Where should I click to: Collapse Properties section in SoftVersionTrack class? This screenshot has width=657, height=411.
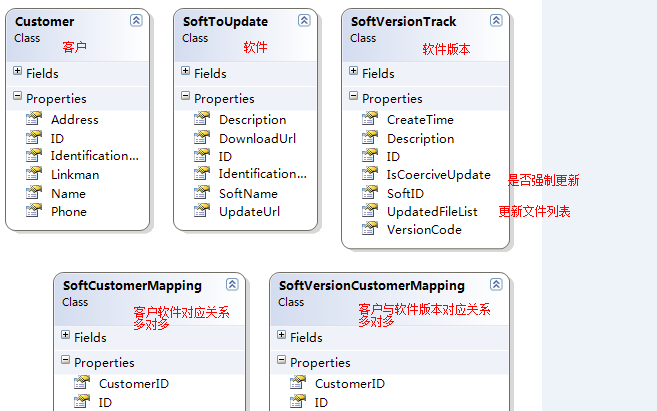[353, 96]
